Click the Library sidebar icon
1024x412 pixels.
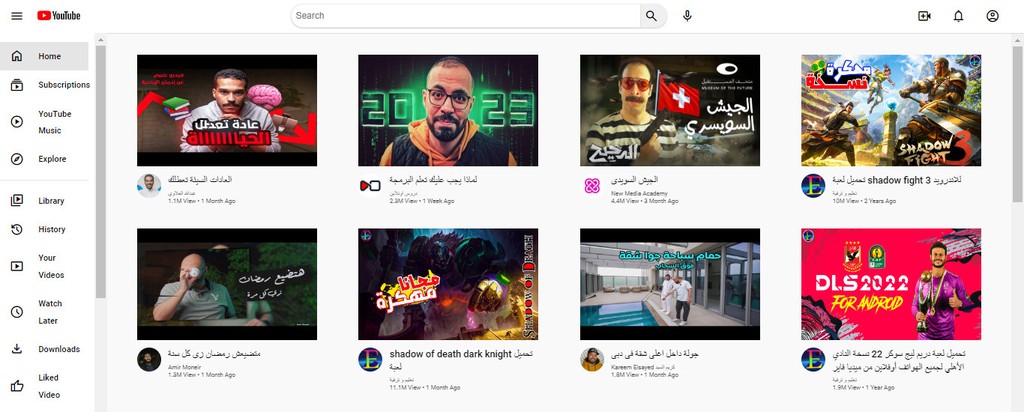(x=17, y=200)
